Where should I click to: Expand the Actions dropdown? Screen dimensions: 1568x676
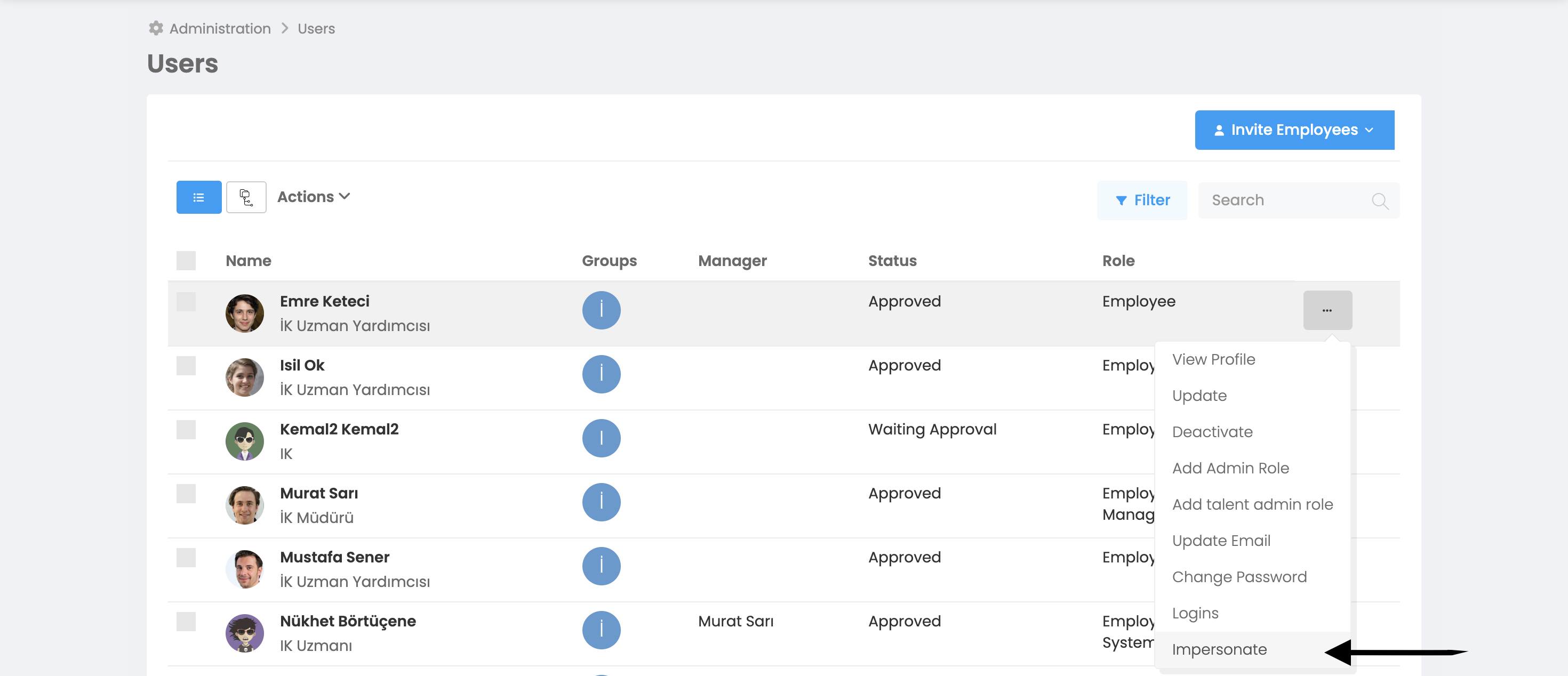pyautogui.click(x=313, y=197)
